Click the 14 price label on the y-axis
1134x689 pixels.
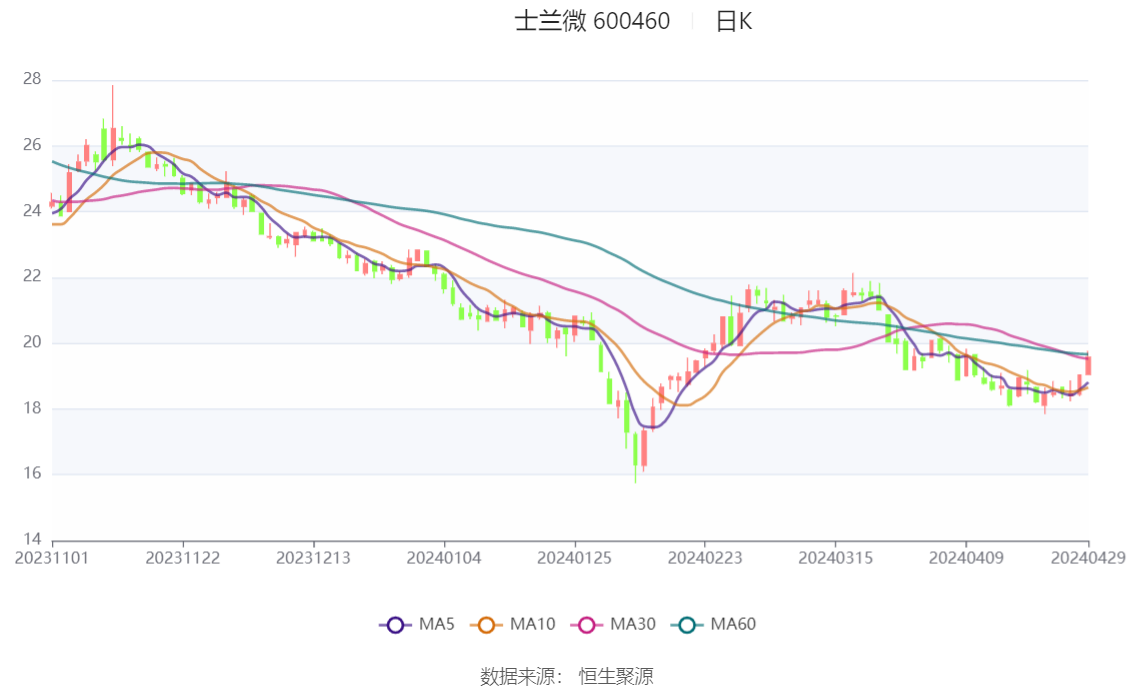click(31, 539)
